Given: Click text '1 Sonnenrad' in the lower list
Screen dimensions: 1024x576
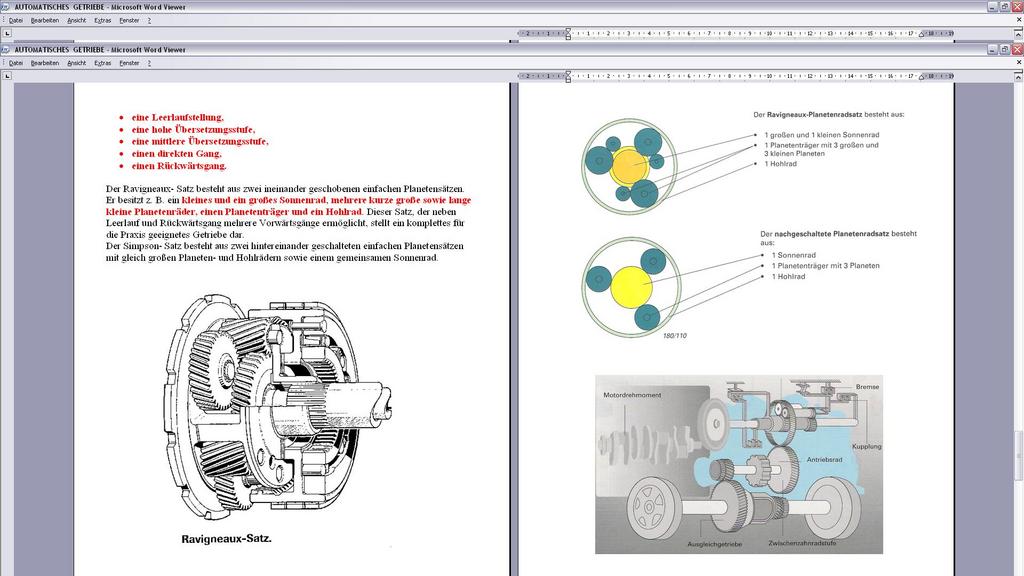Looking at the screenshot, I should [793, 255].
